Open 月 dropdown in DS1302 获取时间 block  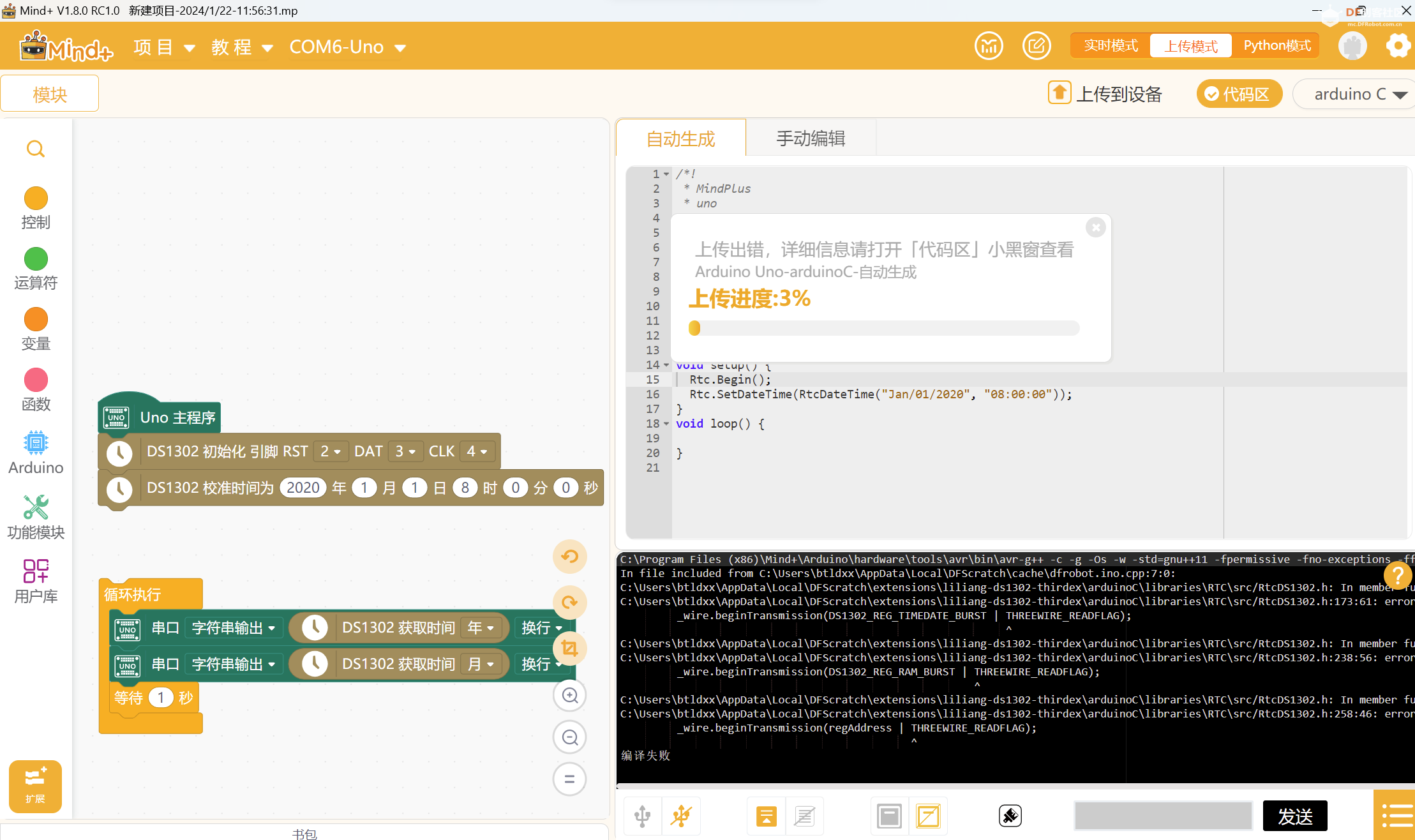[x=481, y=664]
